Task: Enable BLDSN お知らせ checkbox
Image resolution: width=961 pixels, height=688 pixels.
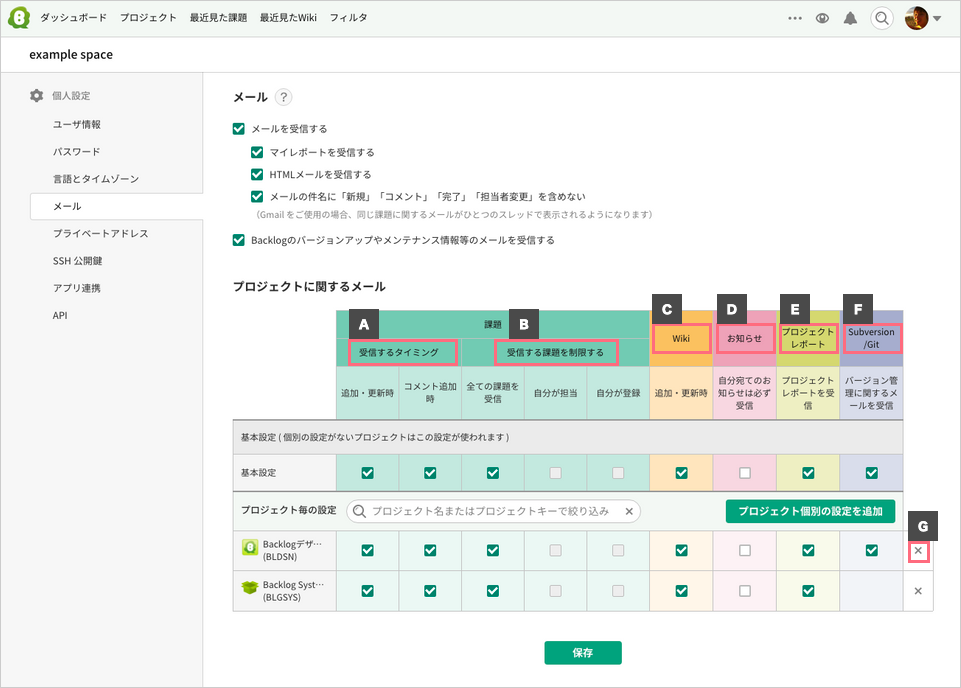Action: [x=745, y=551]
